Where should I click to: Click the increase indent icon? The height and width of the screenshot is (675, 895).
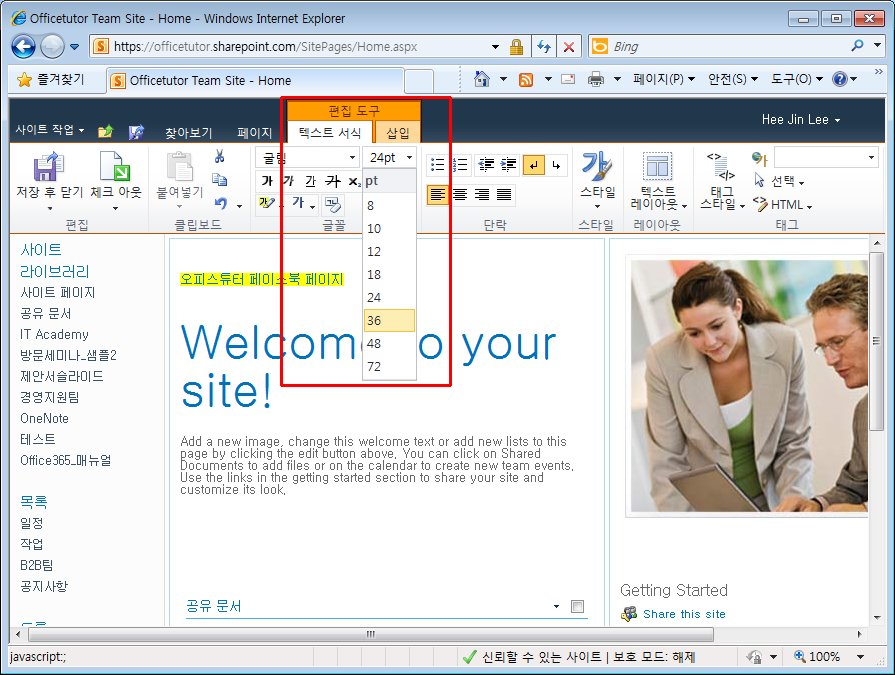[x=508, y=165]
